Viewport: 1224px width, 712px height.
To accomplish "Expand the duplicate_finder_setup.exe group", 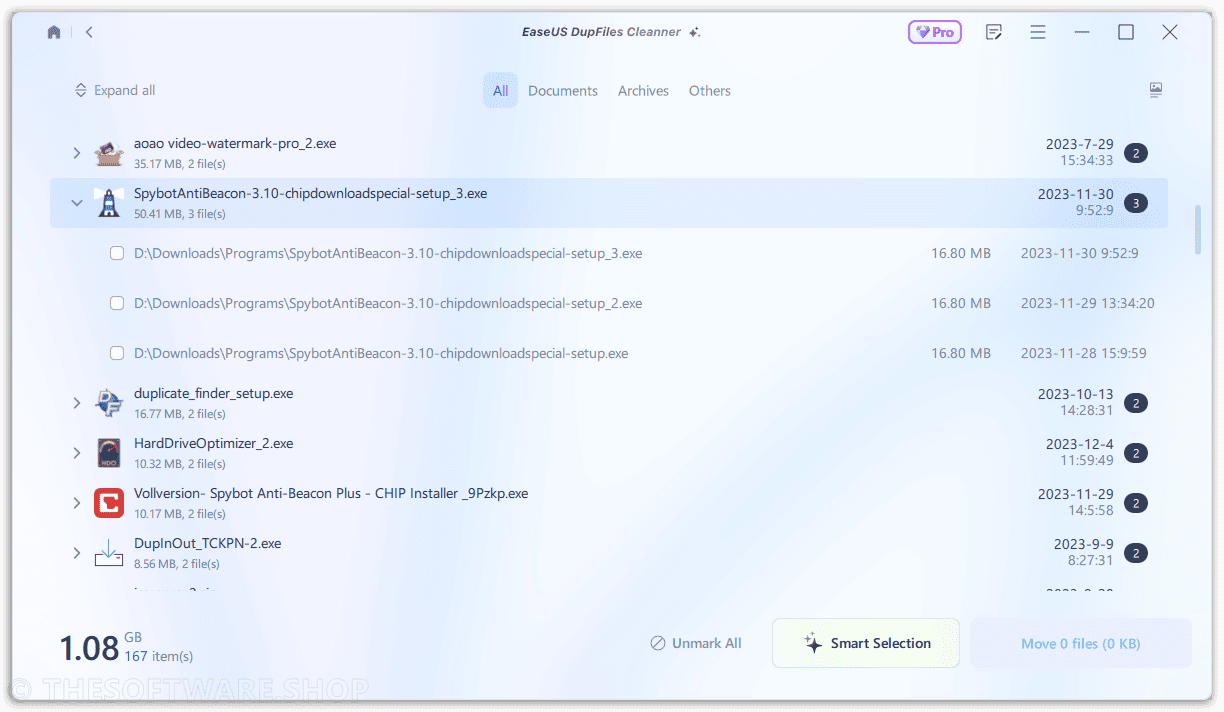I will 77,403.
